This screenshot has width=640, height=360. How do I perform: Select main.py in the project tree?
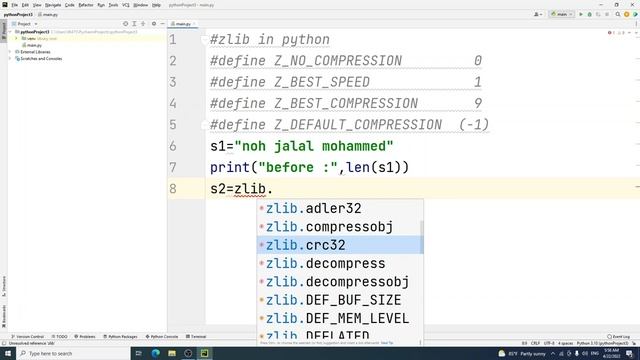tap(32, 45)
